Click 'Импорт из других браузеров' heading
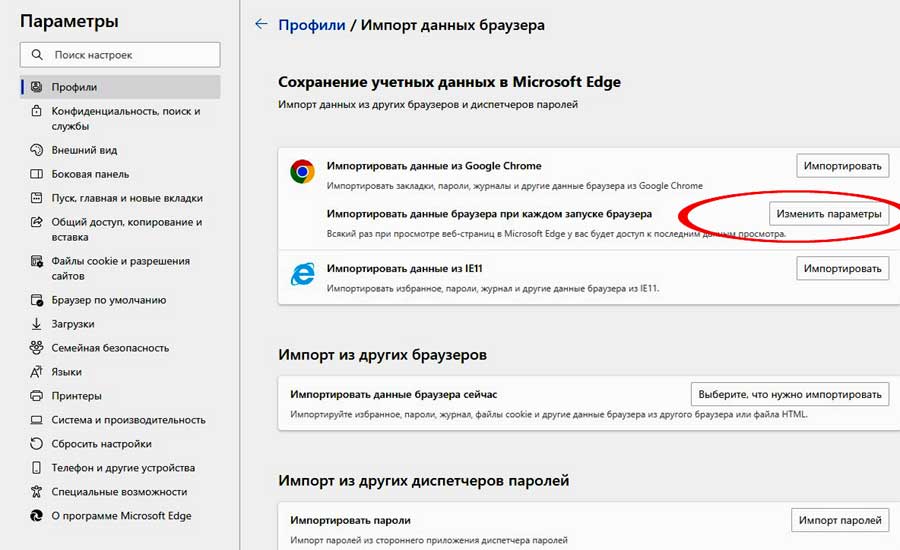This screenshot has height=550, width=900. pyautogui.click(x=382, y=355)
